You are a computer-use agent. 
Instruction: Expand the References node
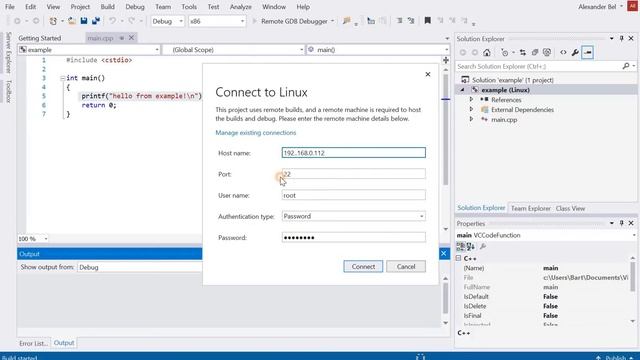pos(471,99)
